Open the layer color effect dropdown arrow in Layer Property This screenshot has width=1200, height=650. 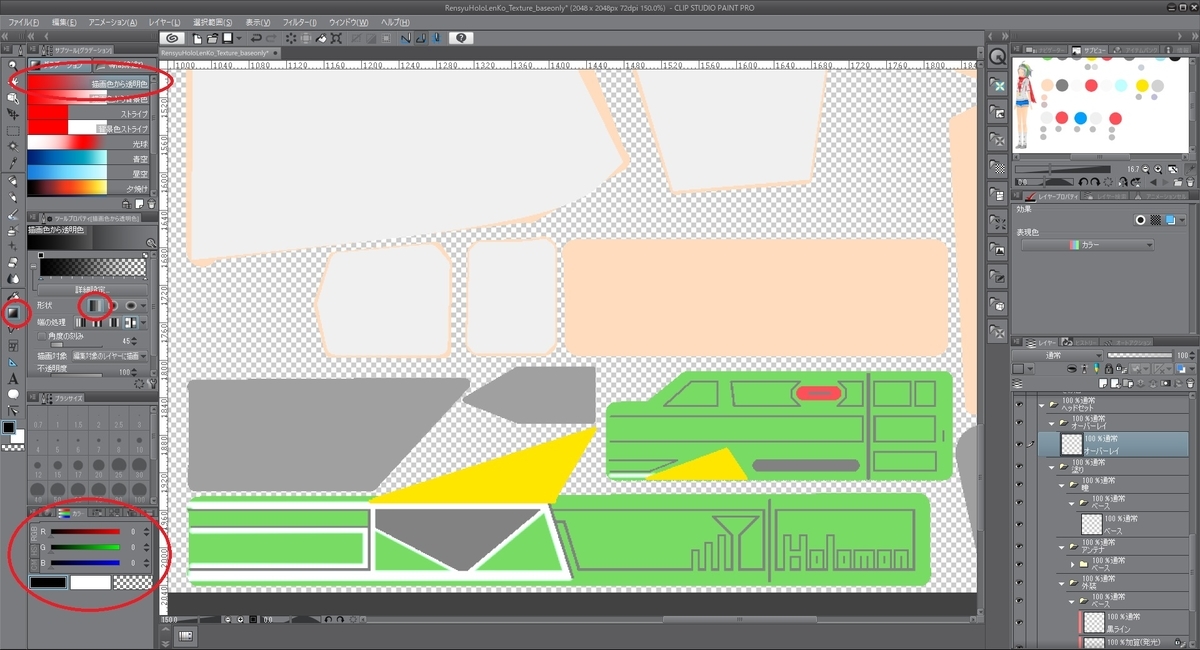tap(1182, 220)
